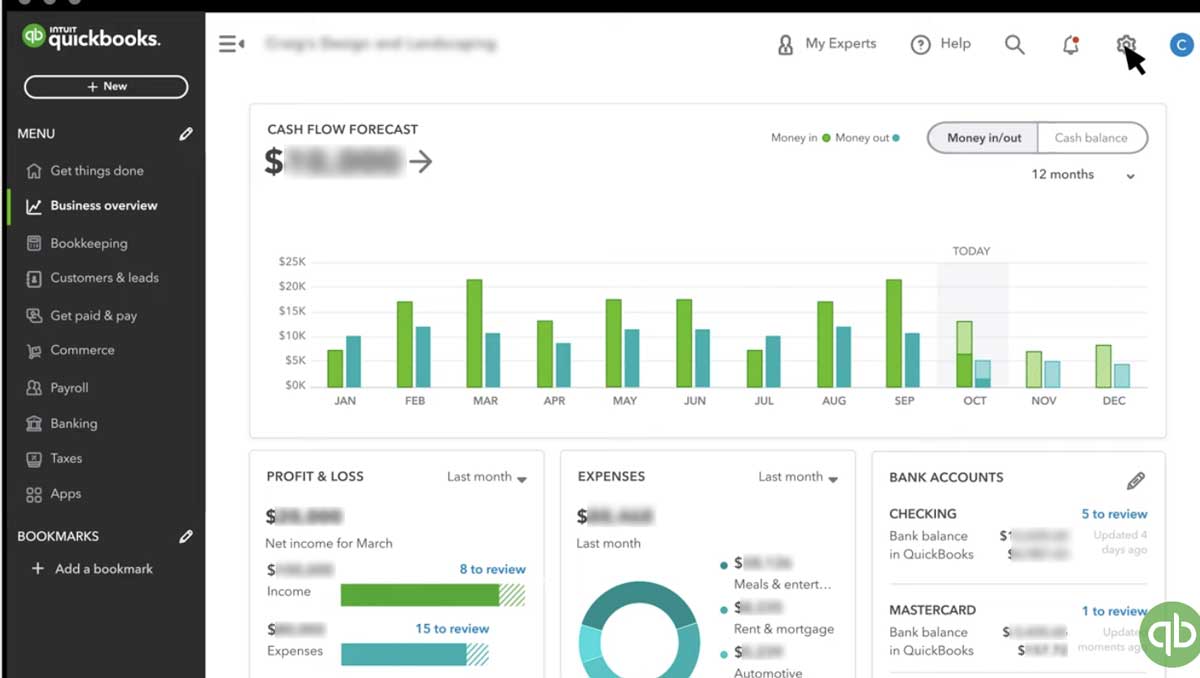Image resolution: width=1200 pixels, height=678 pixels.
Task: Open the Bookkeeping menu item
Action: pyautogui.click(x=88, y=243)
